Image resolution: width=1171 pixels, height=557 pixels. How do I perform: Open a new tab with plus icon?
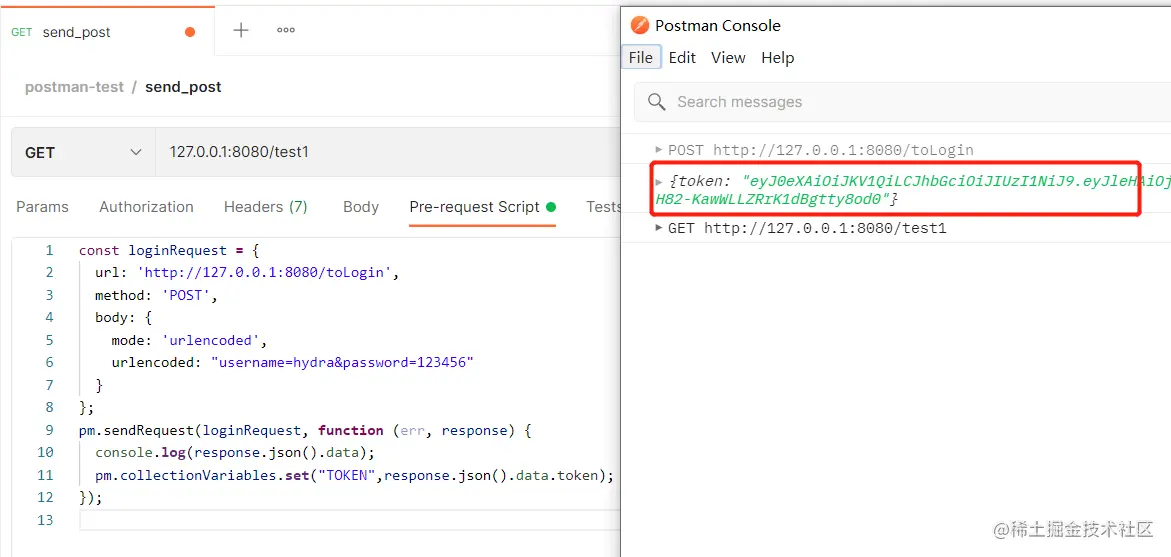click(x=240, y=31)
